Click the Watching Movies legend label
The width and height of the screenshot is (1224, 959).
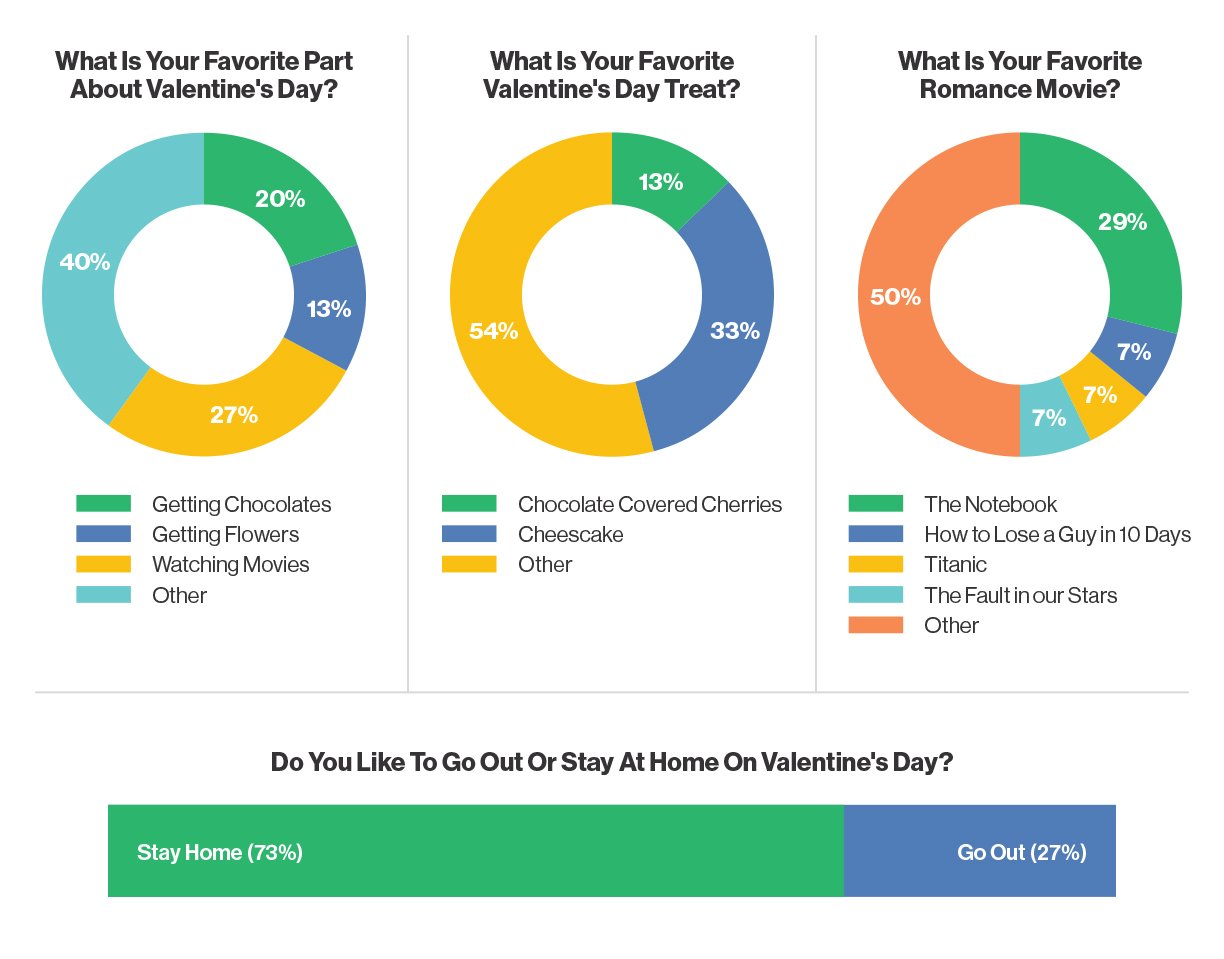(230, 564)
